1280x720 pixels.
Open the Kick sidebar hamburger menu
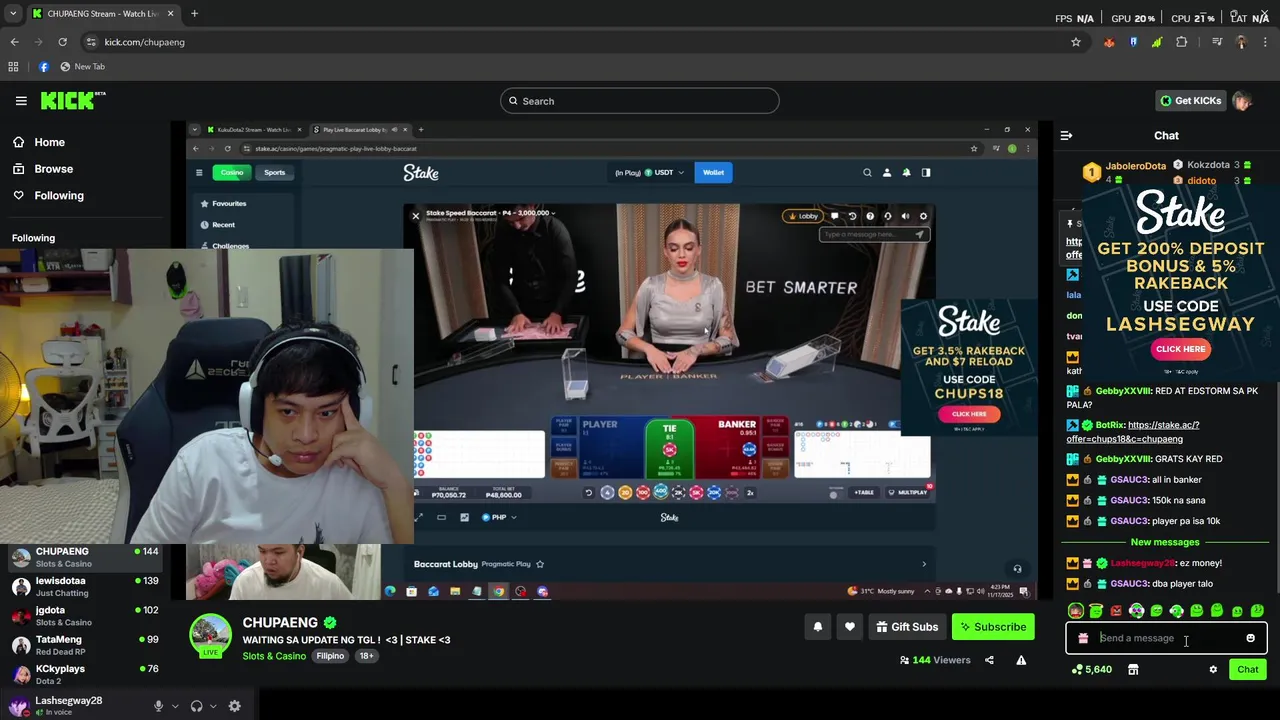tap(21, 101)
